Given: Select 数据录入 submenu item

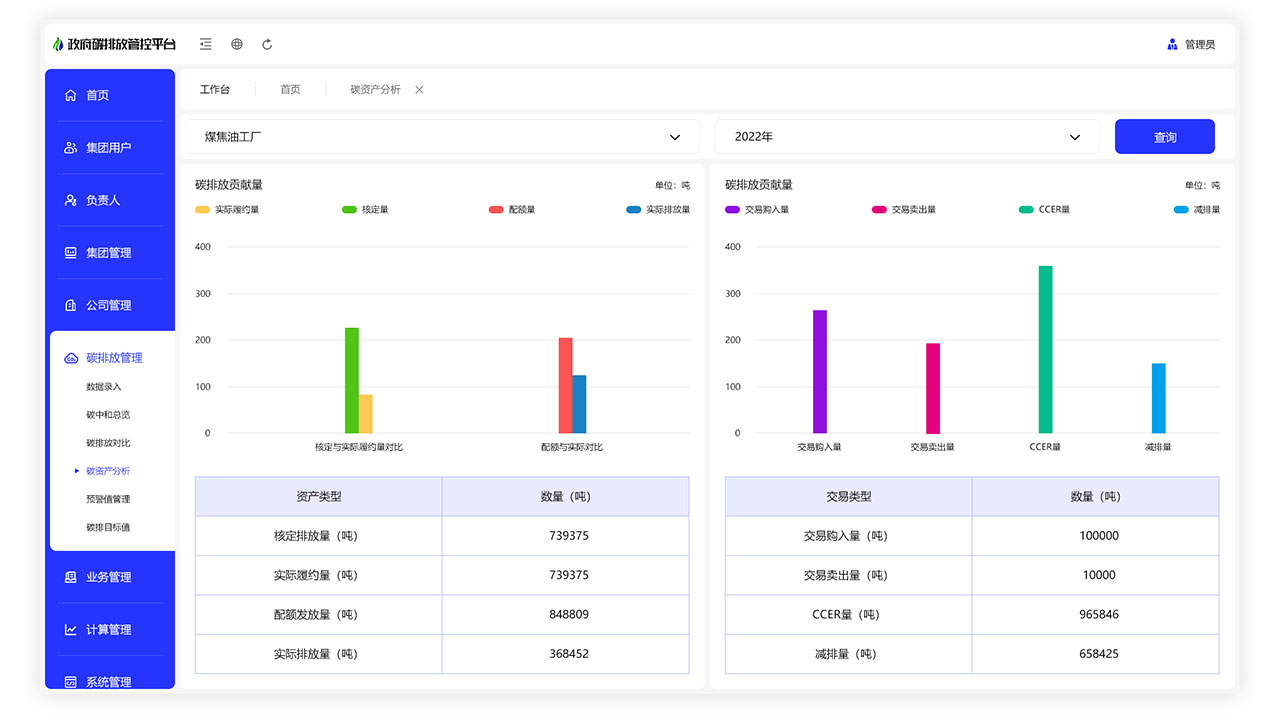Looking at the screenshot, I should pyautogui.click(x=103, y=386).
